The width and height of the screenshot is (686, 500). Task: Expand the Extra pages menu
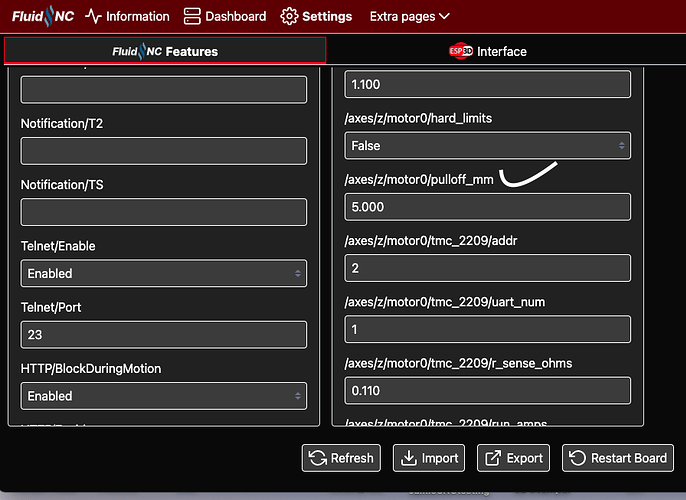coord(409,16)
